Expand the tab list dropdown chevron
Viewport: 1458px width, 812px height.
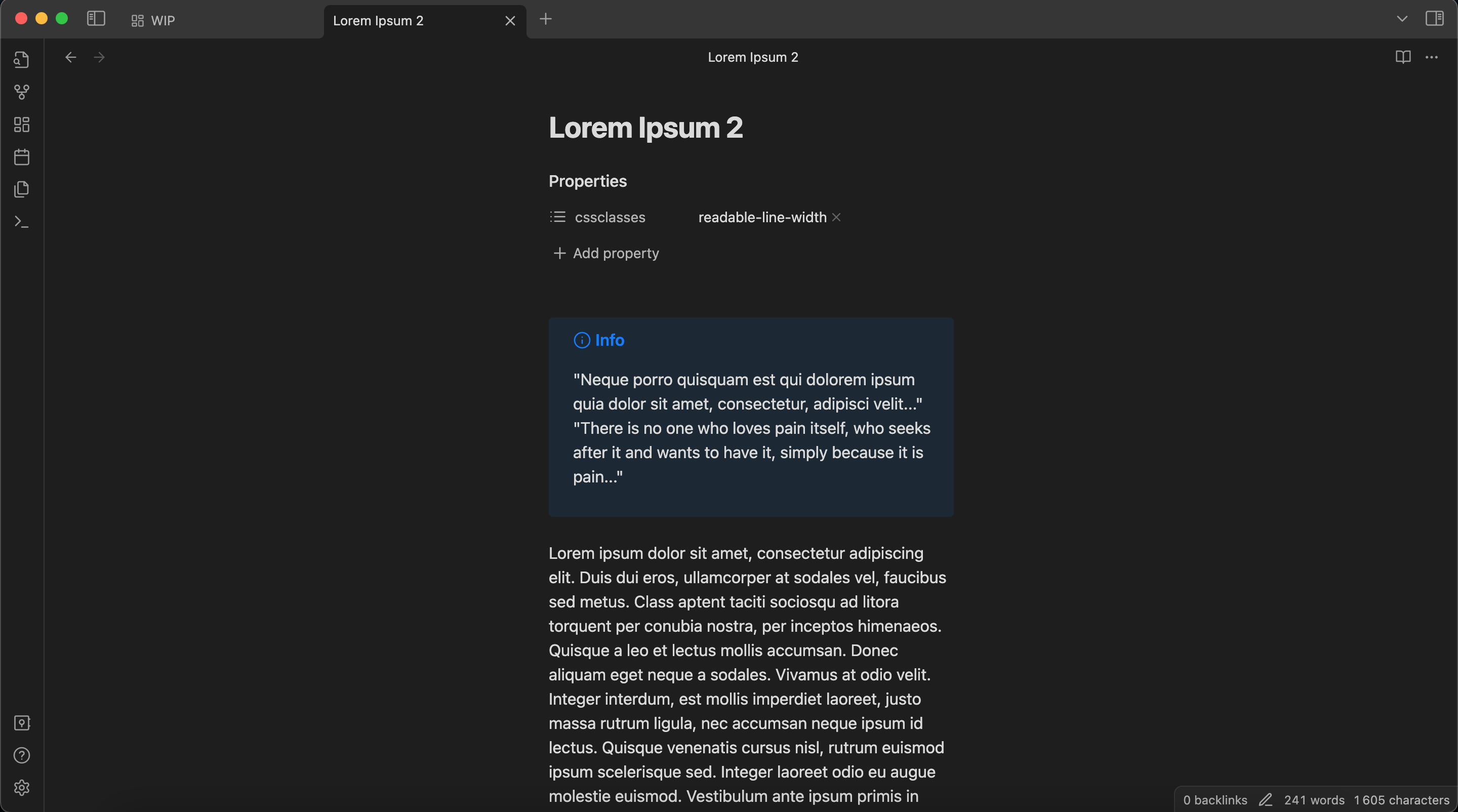point(1401,19)
